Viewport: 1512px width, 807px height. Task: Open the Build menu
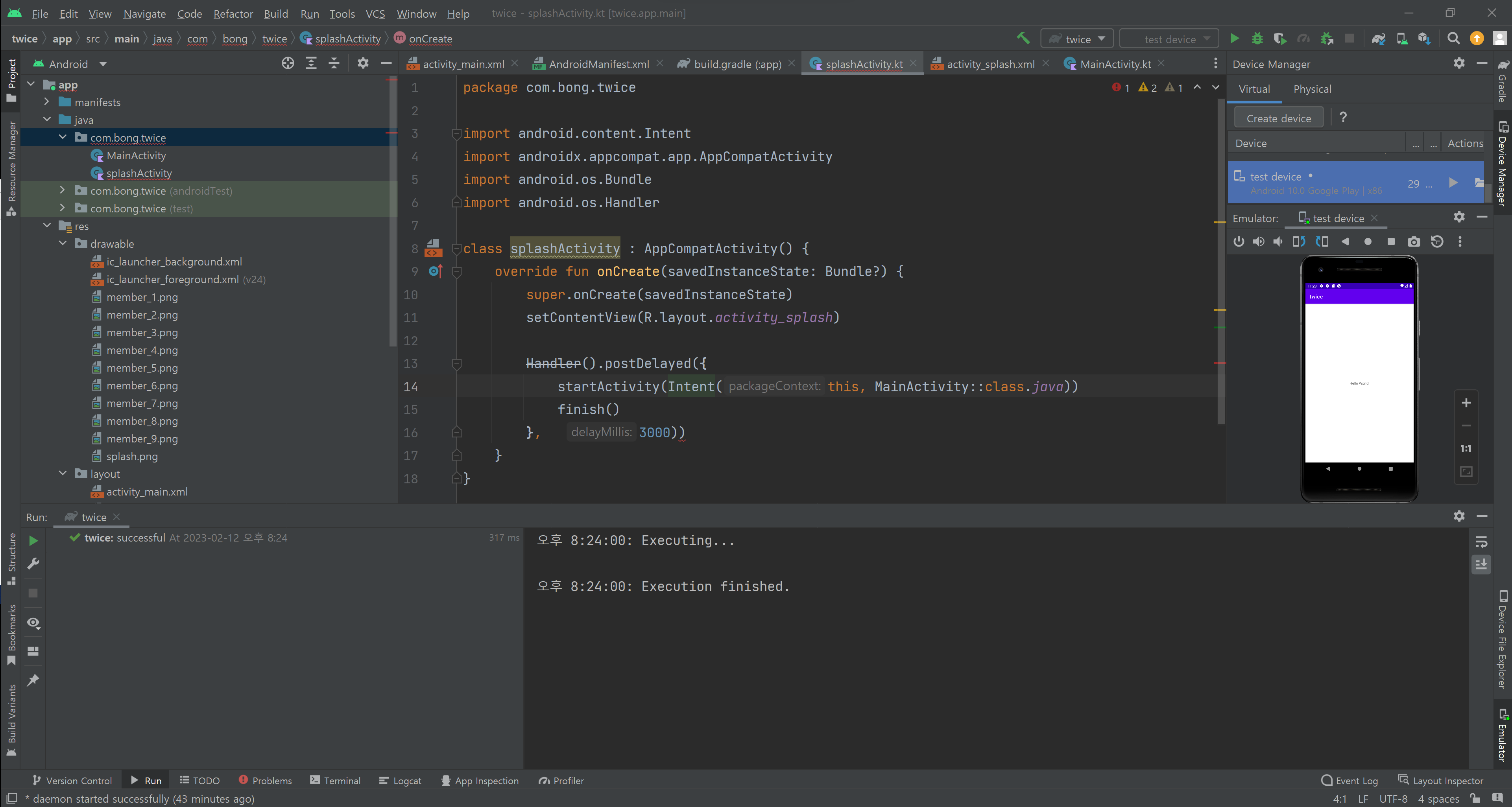(276, 13)
